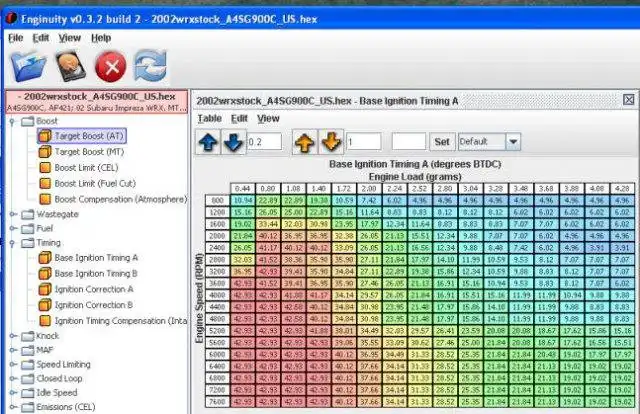
Task: Open the Default dropdown arrow
Action: point(513,142)
